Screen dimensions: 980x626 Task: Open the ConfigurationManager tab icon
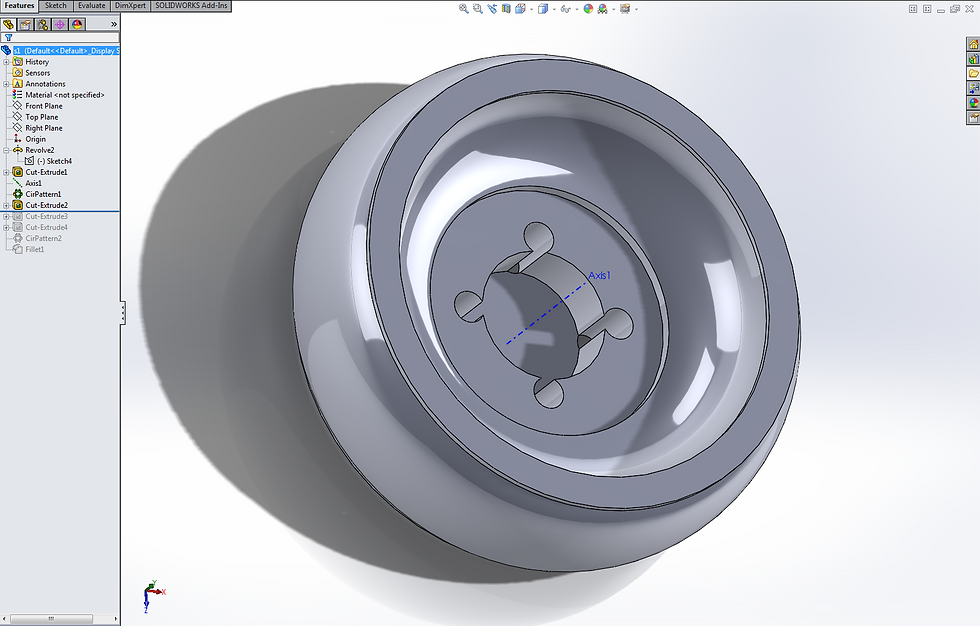(x=42, y=24)
